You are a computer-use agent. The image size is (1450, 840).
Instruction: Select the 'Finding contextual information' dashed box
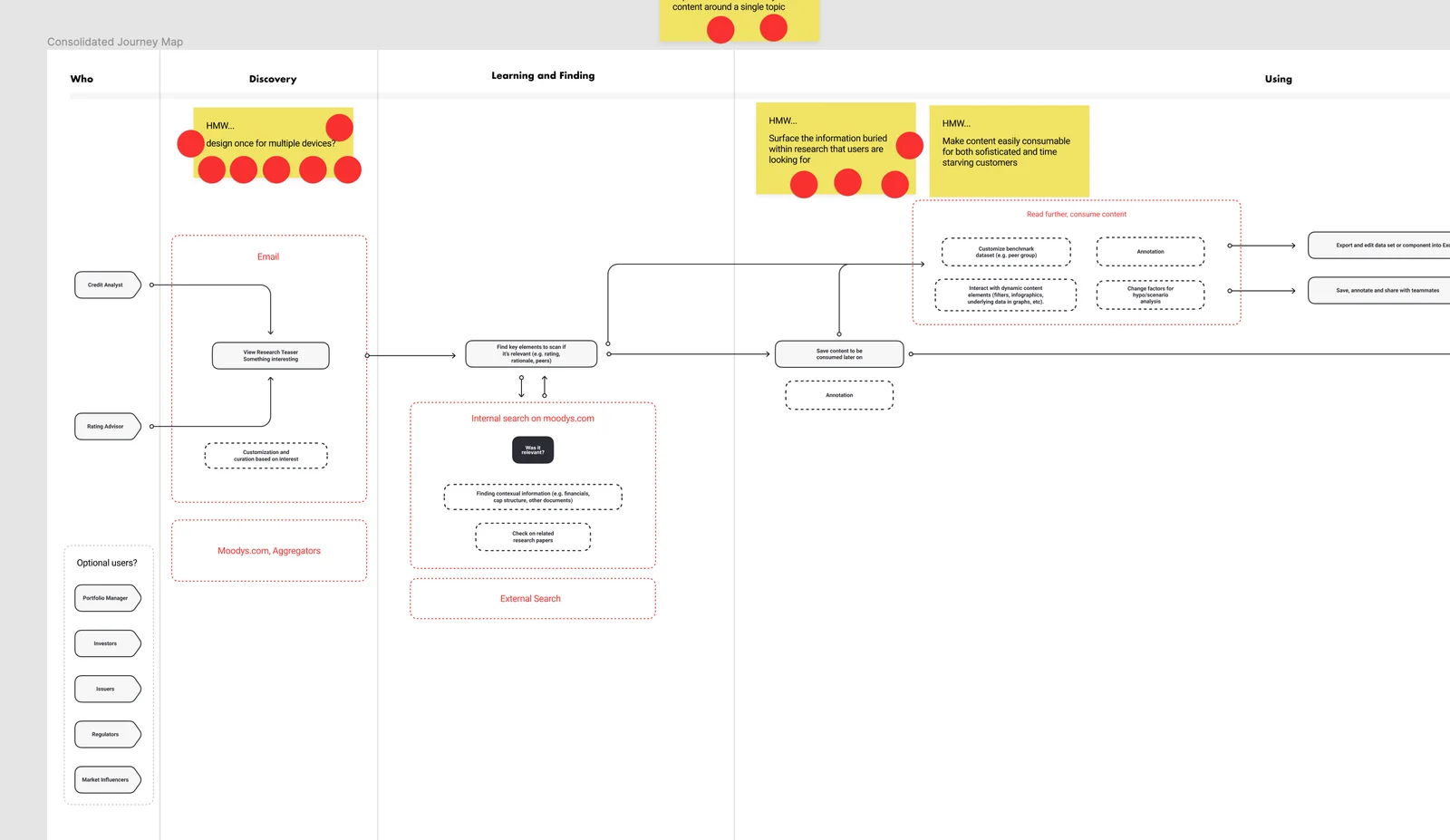(533, 497)
